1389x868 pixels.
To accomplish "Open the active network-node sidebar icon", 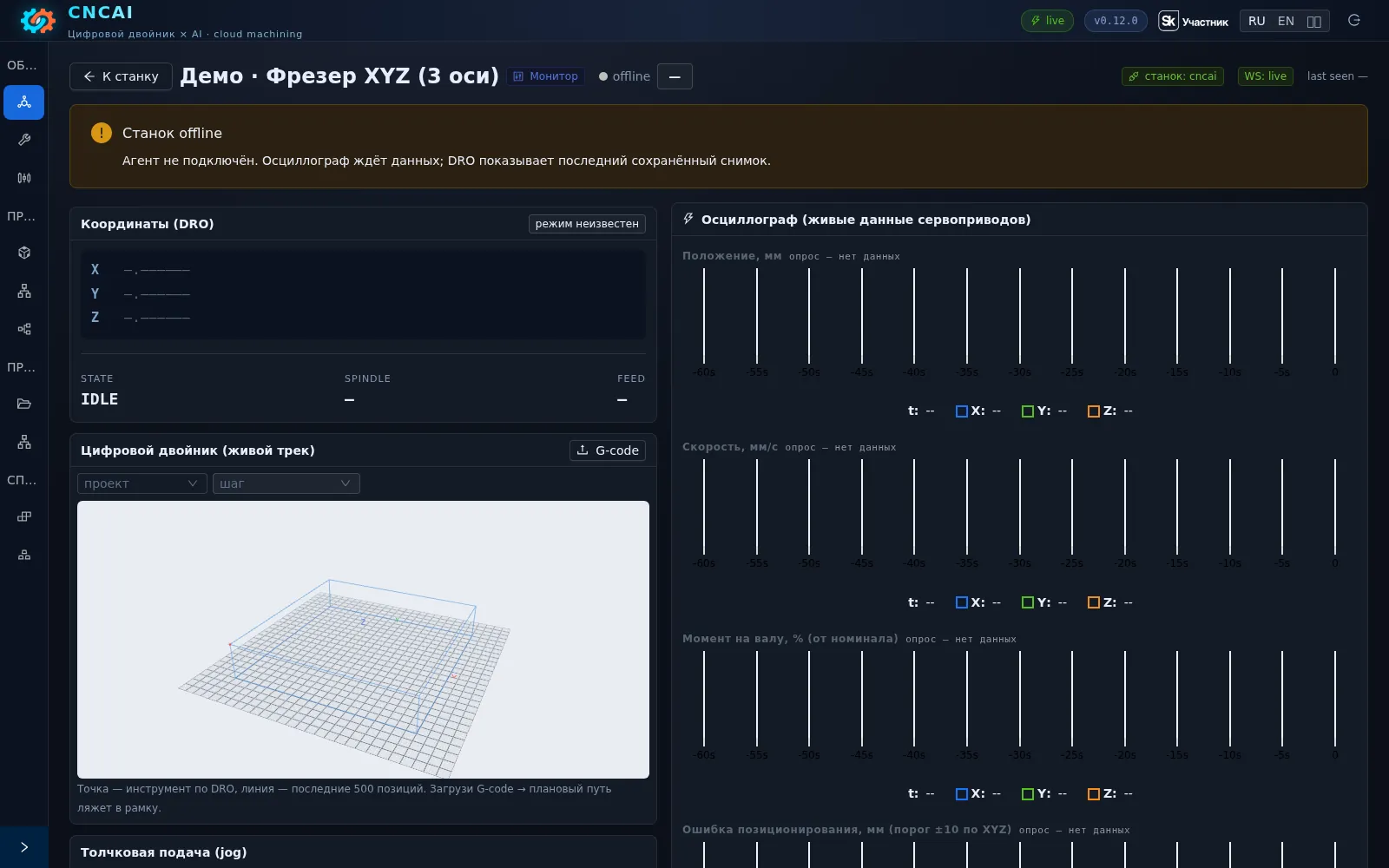I will [x=24, y=102].
